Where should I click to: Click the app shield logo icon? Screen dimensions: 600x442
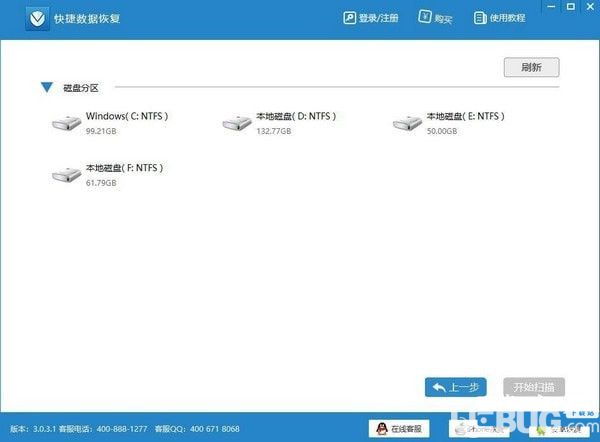click(37, 18)
